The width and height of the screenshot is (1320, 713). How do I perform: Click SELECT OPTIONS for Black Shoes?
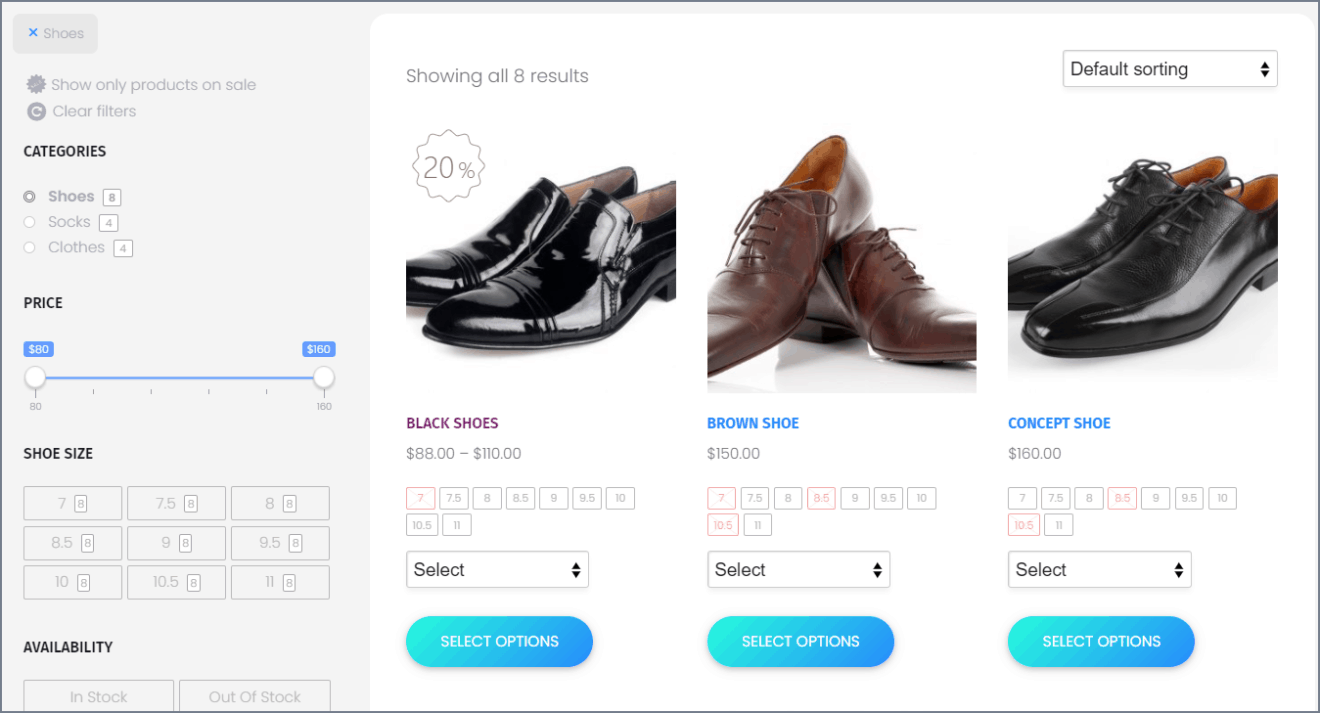(499, 641)
